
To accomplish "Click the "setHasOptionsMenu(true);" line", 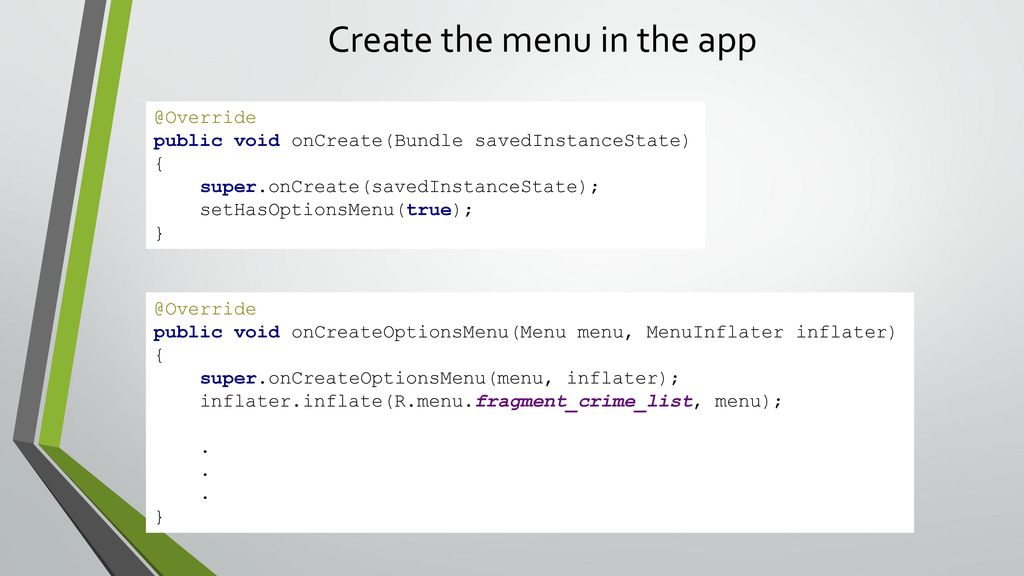I will point(336,210).
